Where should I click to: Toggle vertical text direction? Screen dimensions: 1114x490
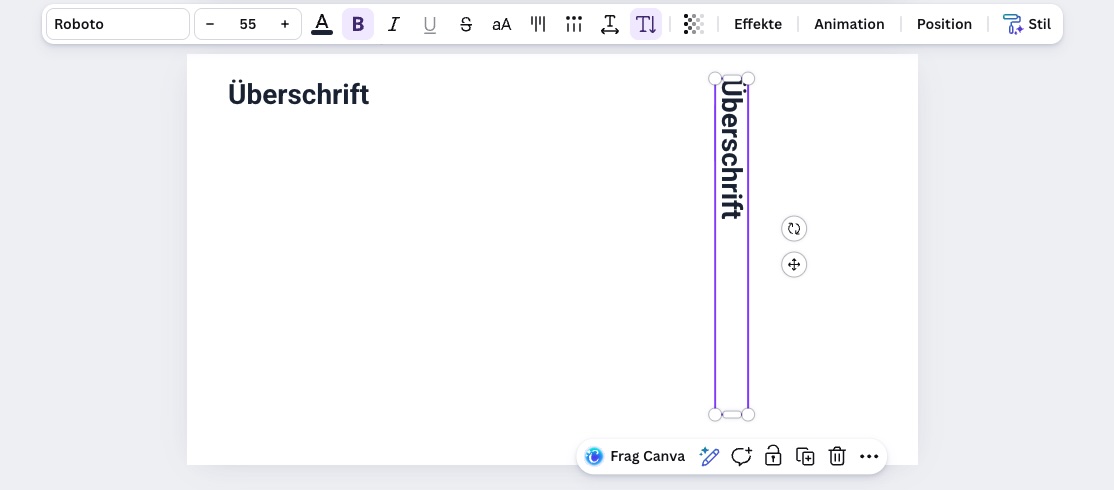(x=646, y=24)
